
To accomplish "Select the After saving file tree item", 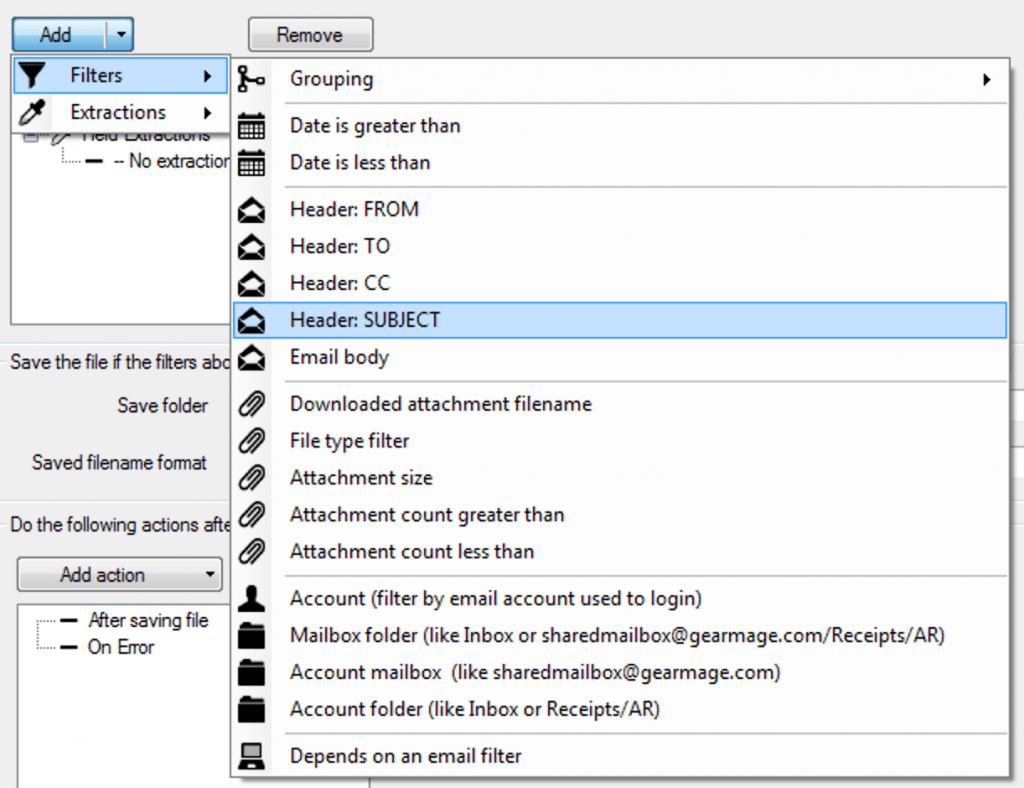I will 148,621.
